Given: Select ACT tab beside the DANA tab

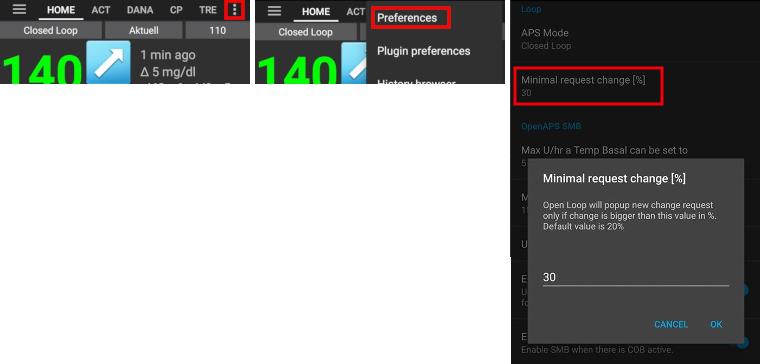Looking at the screenshot, I should (x=101, y=10).
